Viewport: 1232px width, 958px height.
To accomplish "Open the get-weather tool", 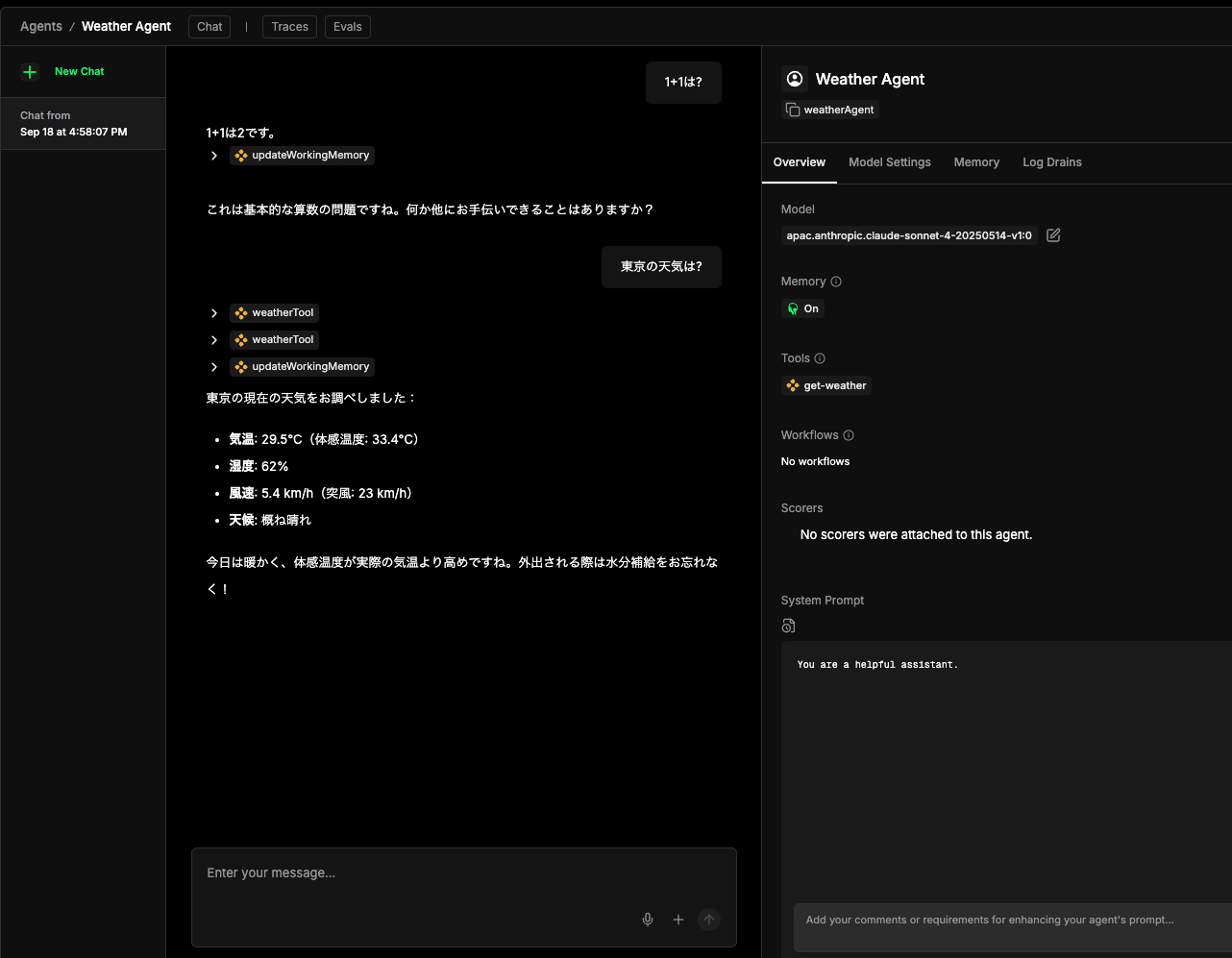I will 826,385.
